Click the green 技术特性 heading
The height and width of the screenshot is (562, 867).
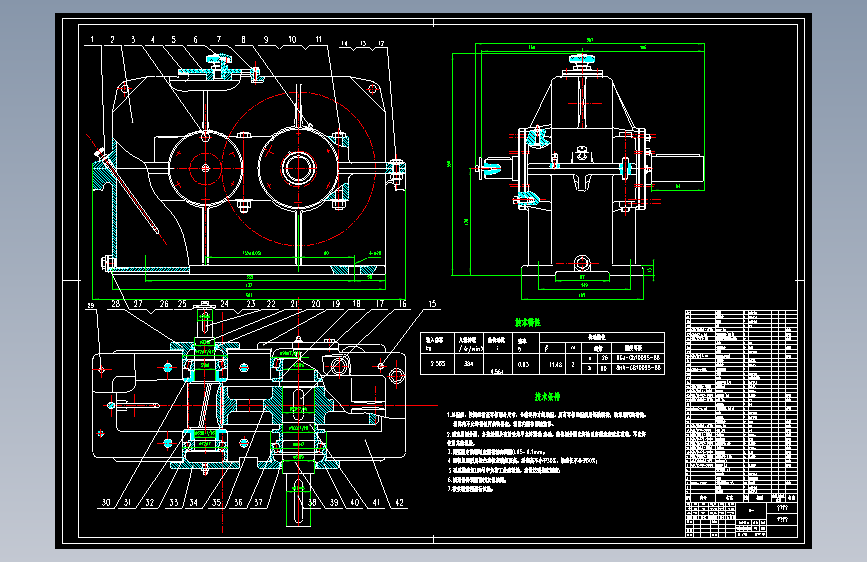[527, 322]
